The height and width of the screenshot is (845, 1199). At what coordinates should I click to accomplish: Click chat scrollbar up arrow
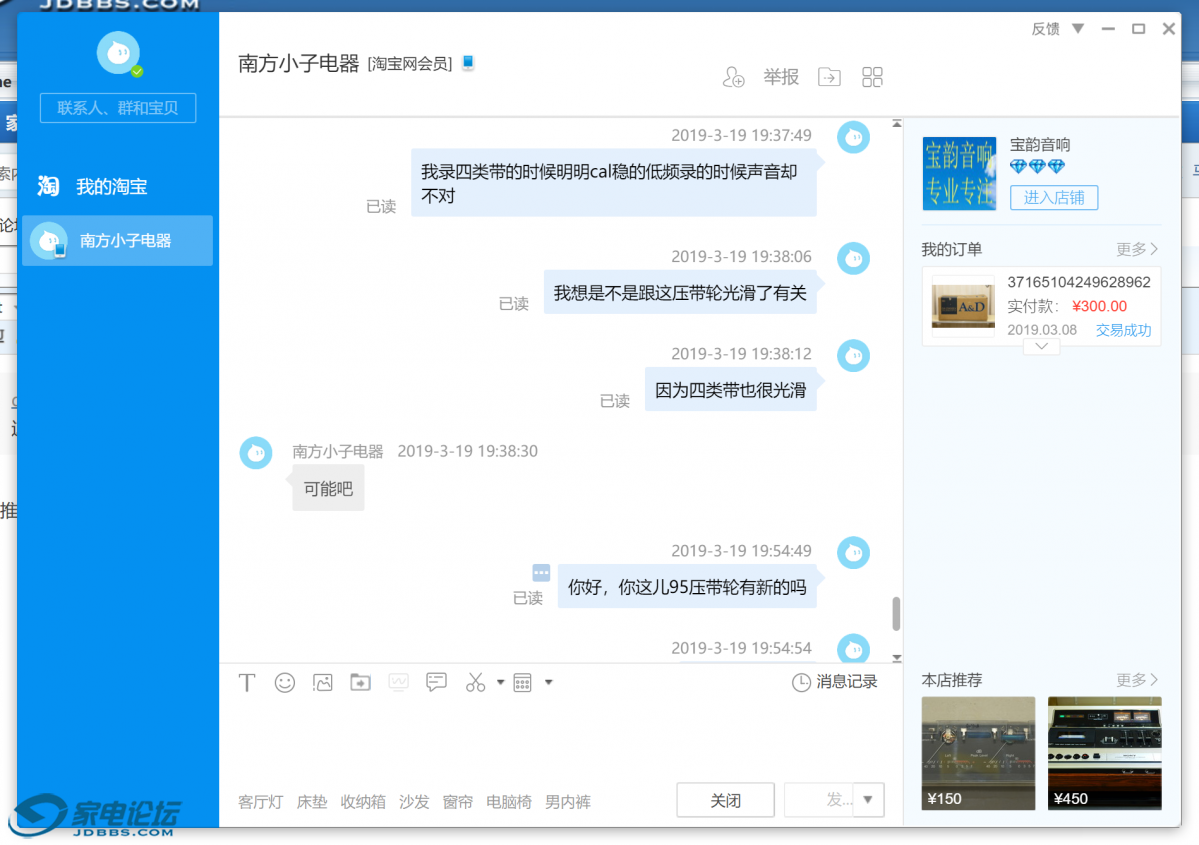point(896,123)
